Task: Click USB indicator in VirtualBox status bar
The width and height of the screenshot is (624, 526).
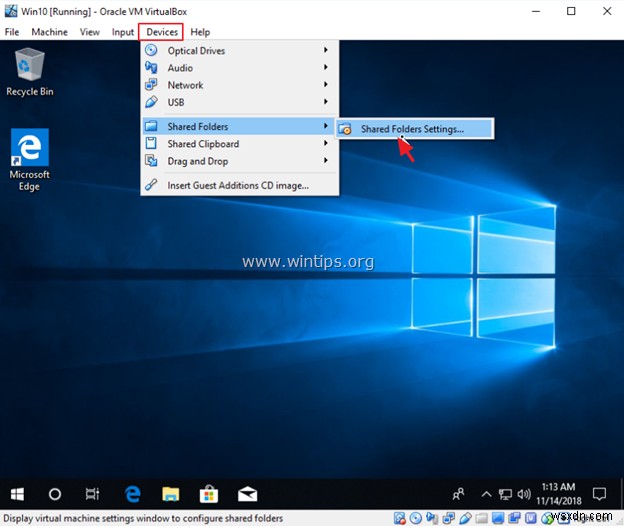Action: [x=465, y=518]
